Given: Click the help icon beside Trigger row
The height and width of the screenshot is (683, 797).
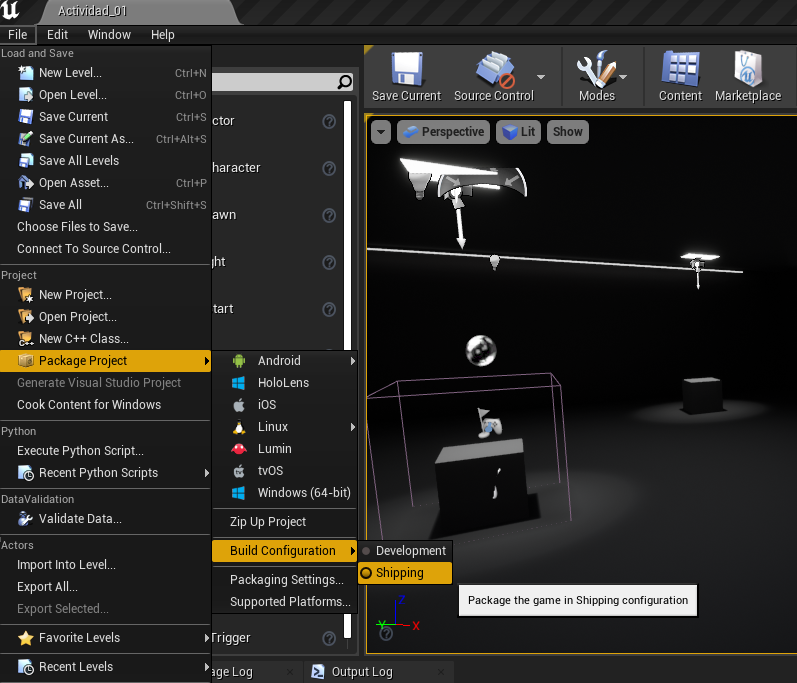Looking at the screenshot, I should [329, 638].
